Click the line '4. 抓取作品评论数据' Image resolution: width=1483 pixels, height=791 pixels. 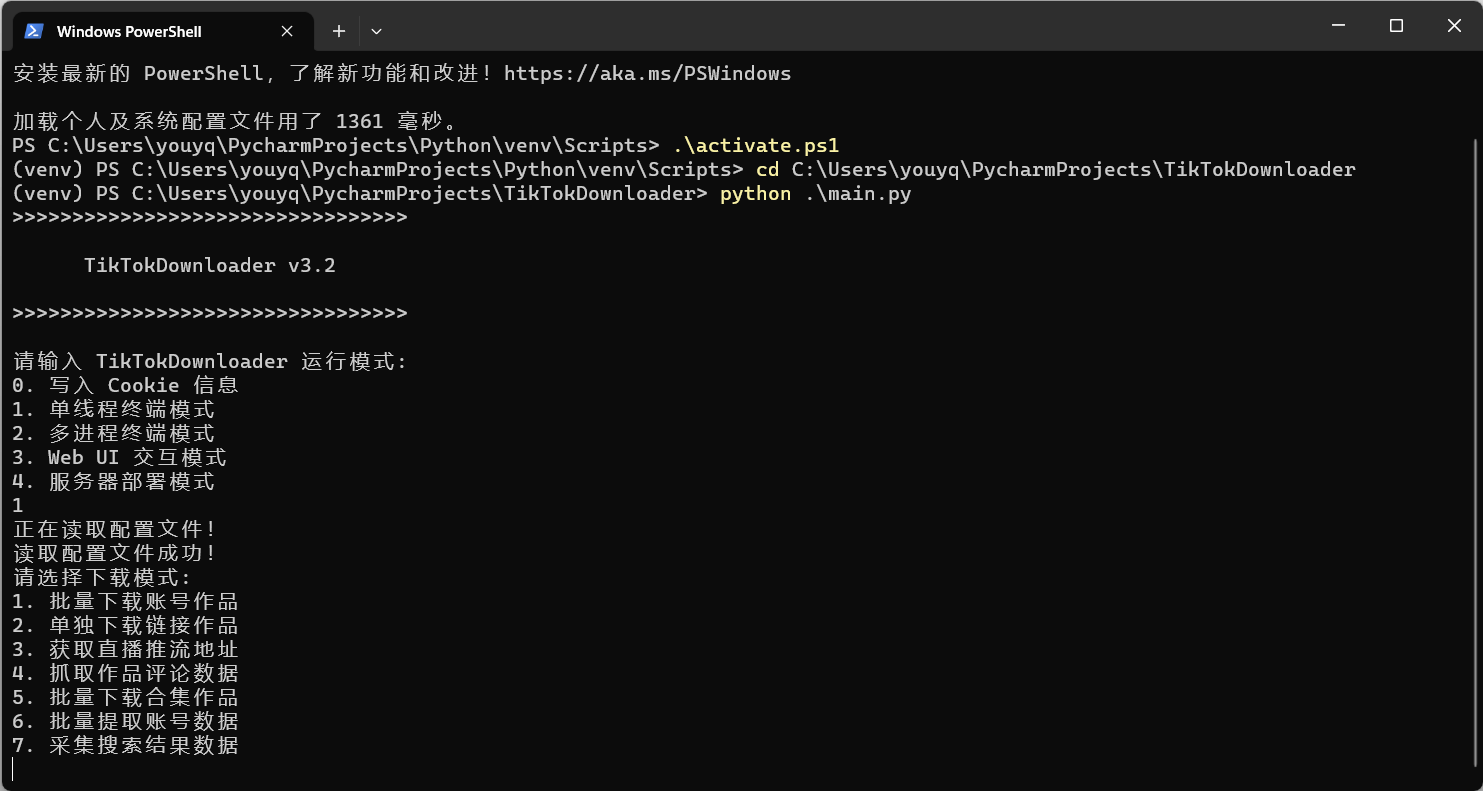pyautogui.click(x=126, y=673)
